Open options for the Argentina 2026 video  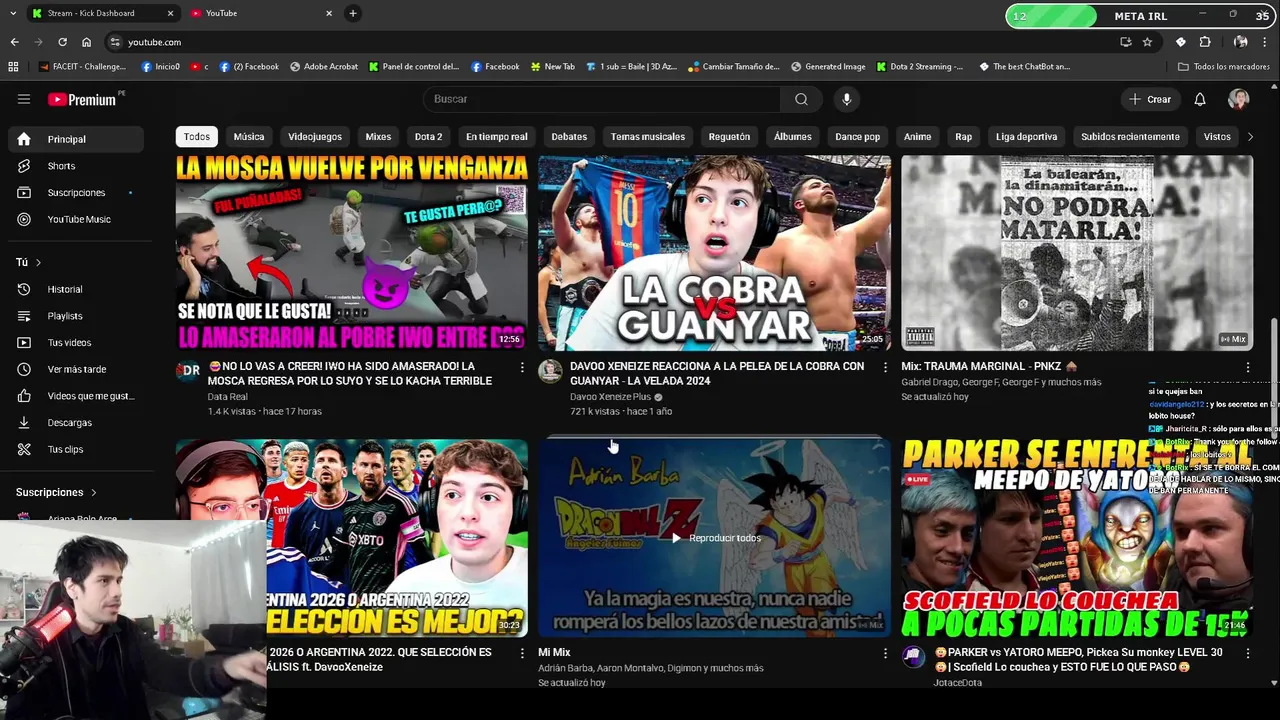pyautogui.click(x=521, y=653)
